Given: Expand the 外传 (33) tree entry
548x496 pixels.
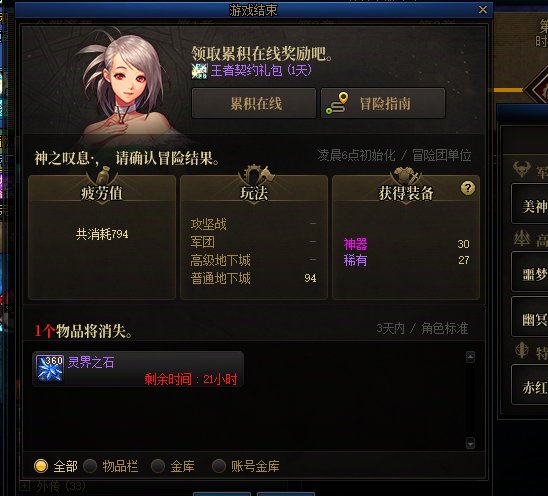Looking at the screenshot, I should click(24, 486).
